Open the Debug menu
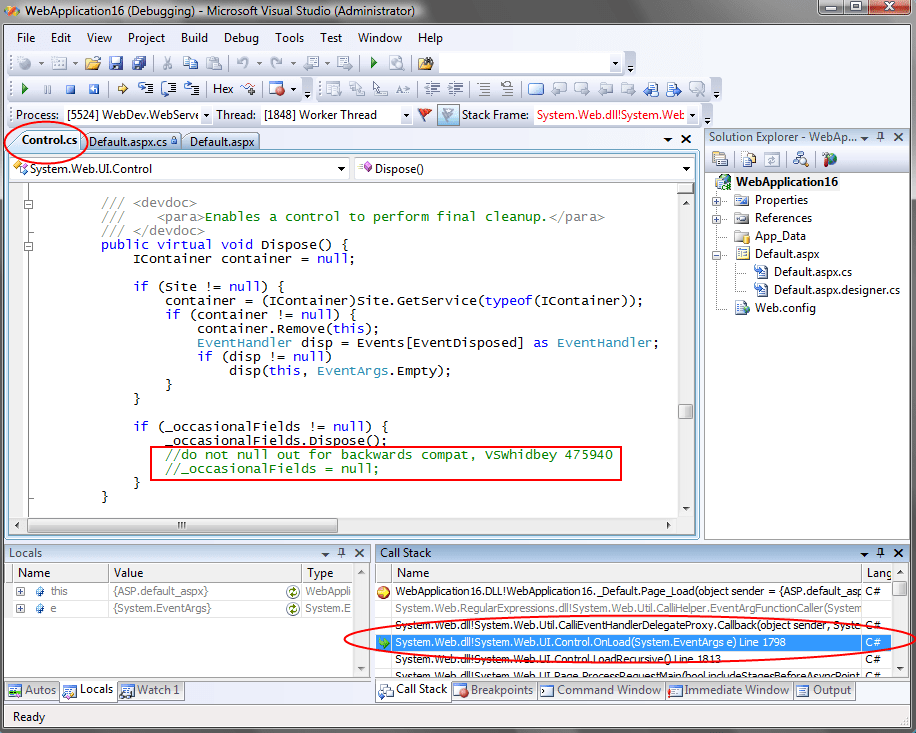Viewport: 916px width, 733px height. [241, 38]
